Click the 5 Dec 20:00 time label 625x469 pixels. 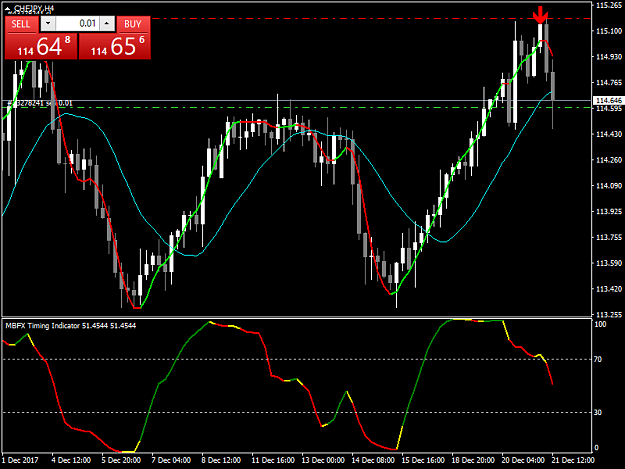tap(121, 460)
